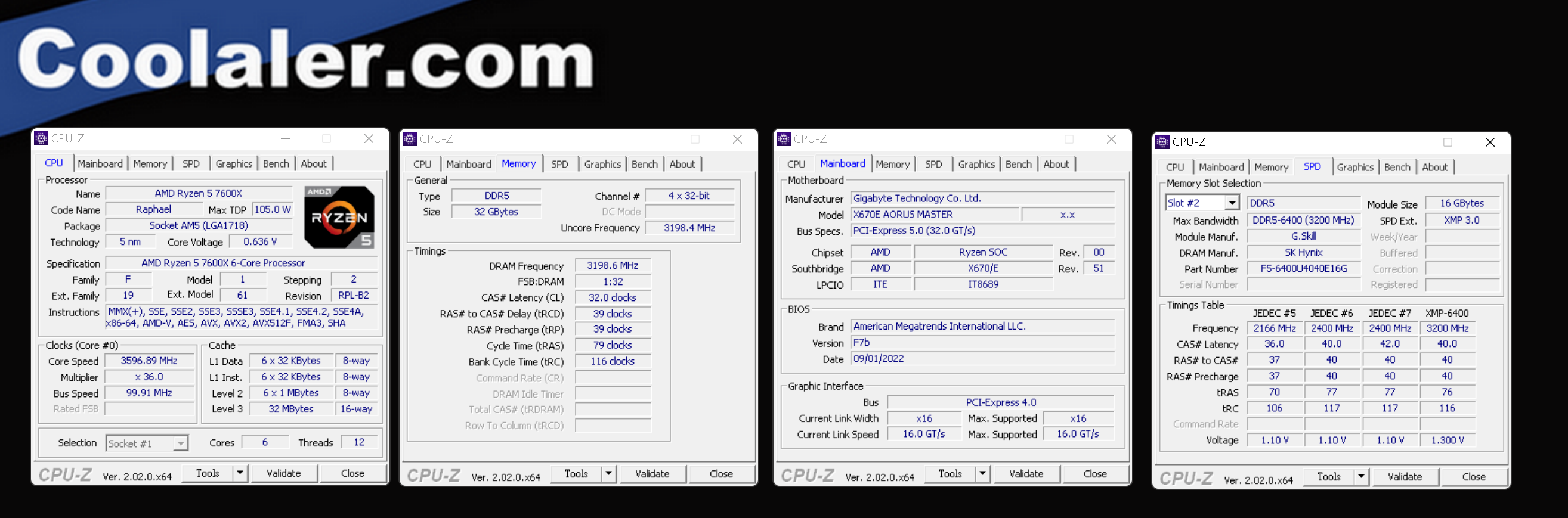Switch to CPU tab in Mainboard window
Image resolution: width=1568 pixels, height=518 pixels.
click(796, 165)
